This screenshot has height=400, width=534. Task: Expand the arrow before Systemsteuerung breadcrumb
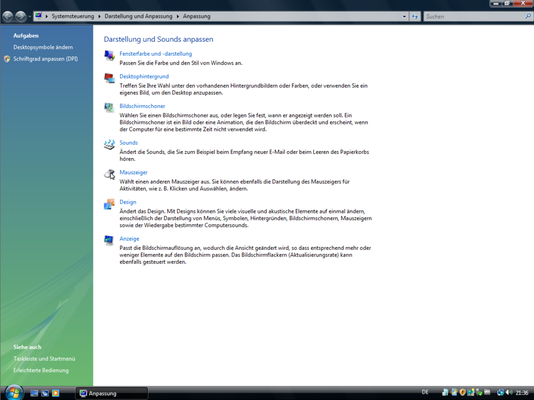pos(47,16)
